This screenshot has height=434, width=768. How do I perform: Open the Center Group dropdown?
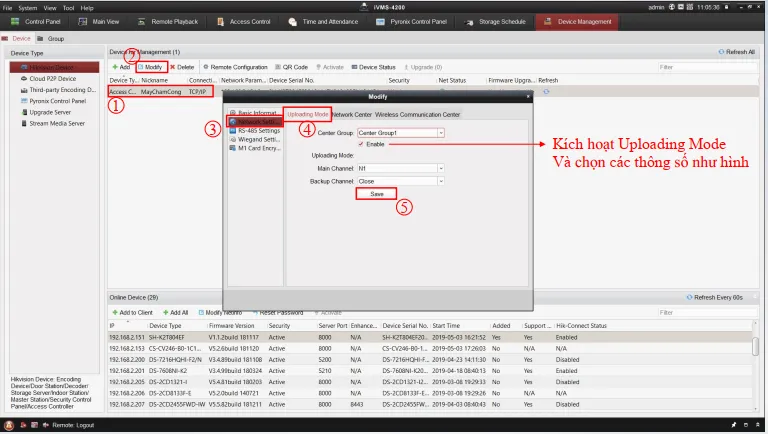click(440, 132)
